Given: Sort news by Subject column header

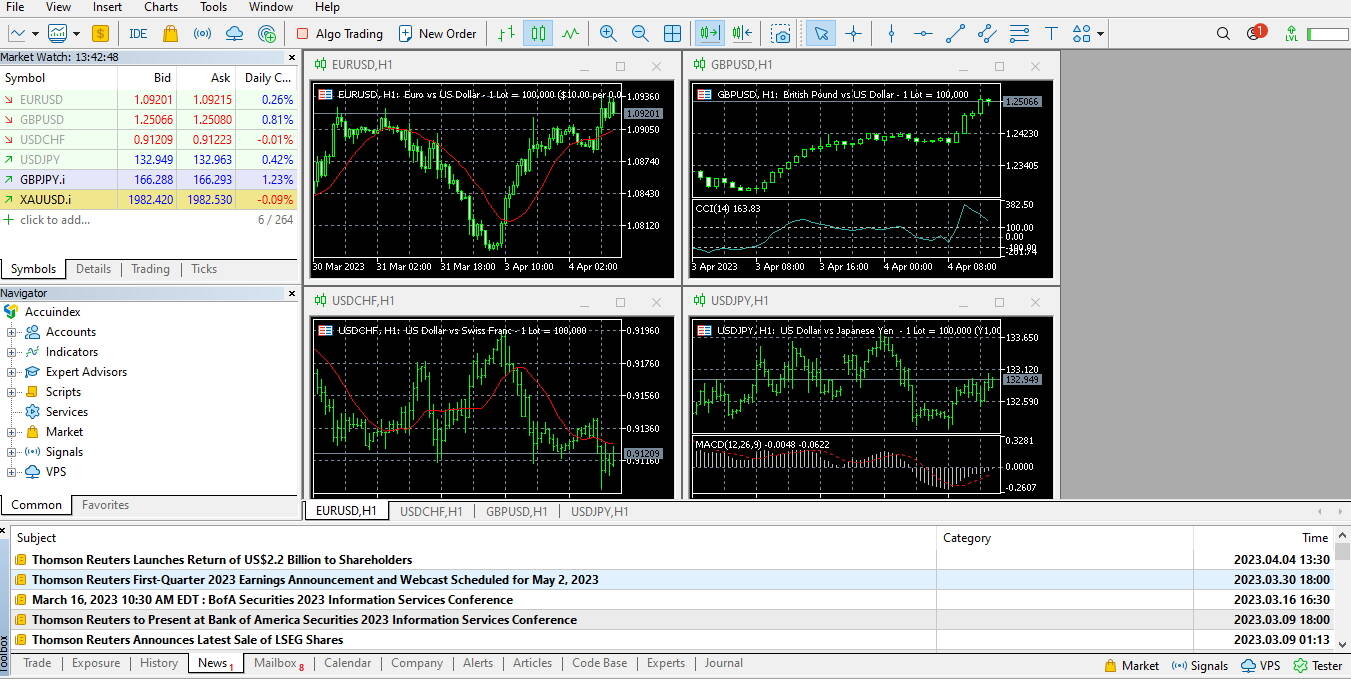Looking at the screenshot, I should (x=473, y=538).
